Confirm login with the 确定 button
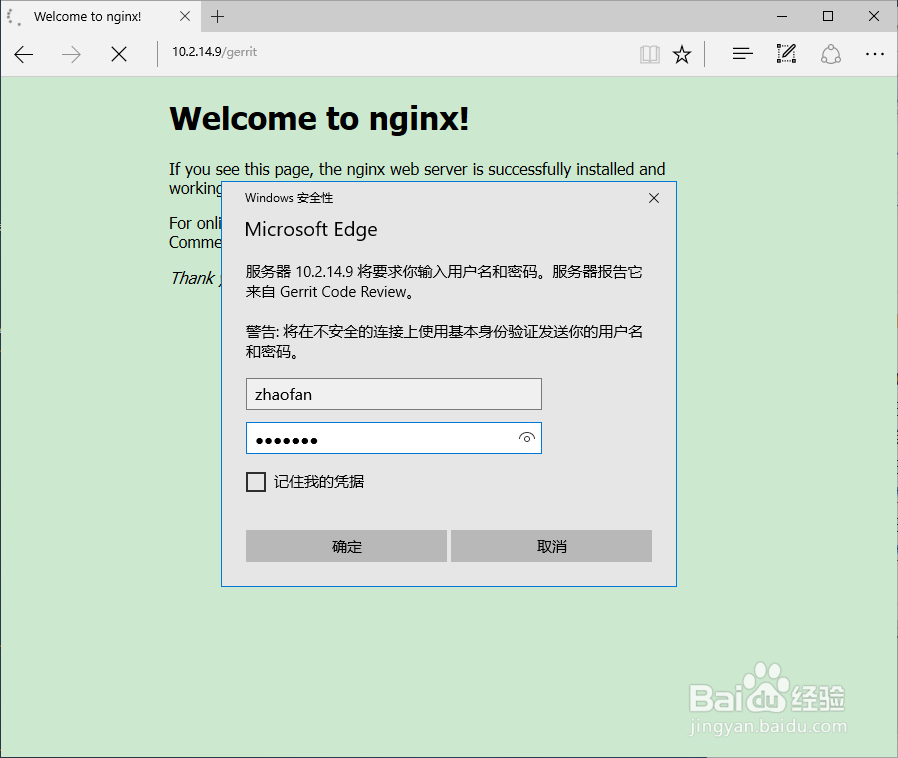 point(346,546)
